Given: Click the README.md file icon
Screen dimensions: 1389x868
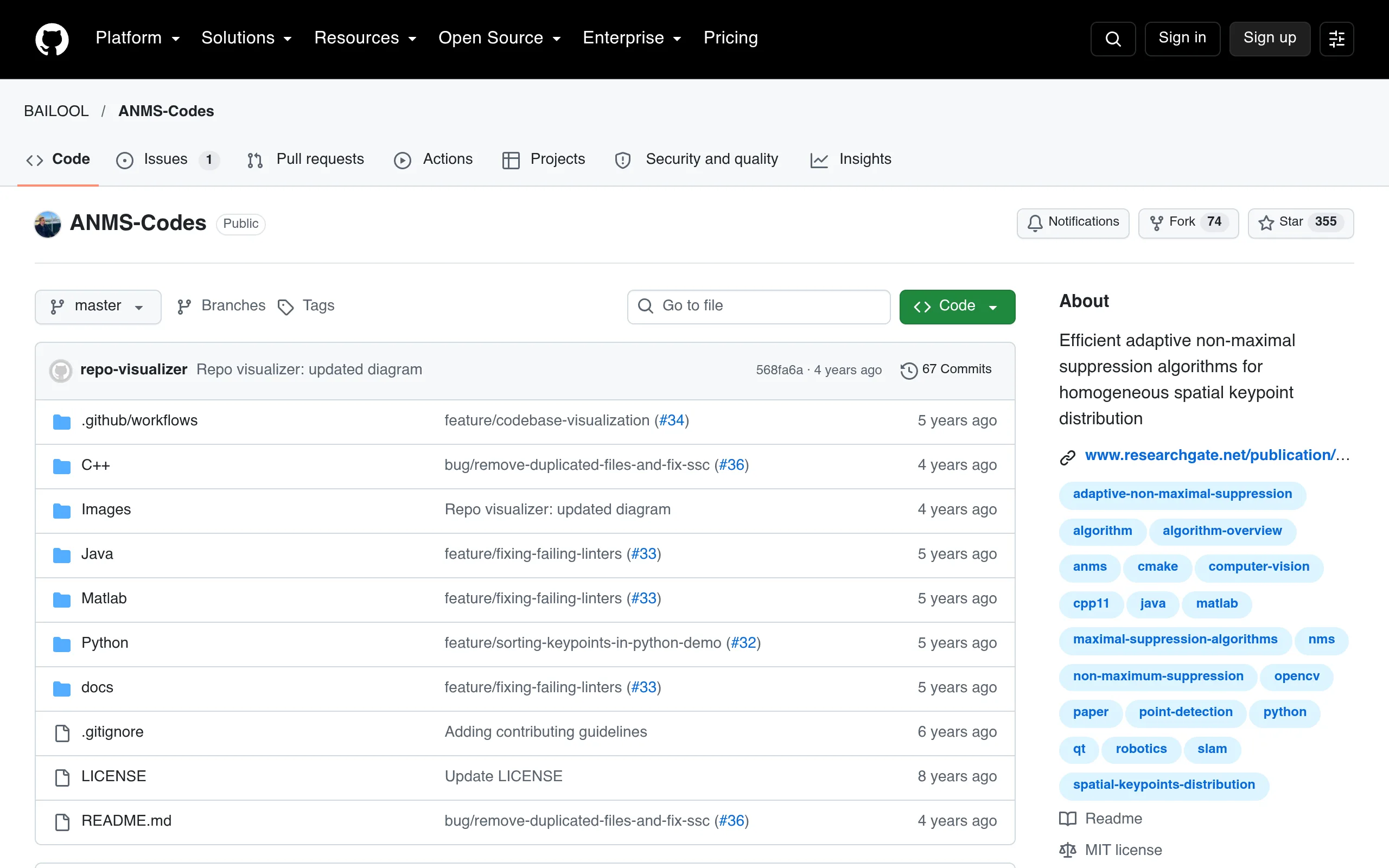Looking at the screenshot, I should coord(62,822).
